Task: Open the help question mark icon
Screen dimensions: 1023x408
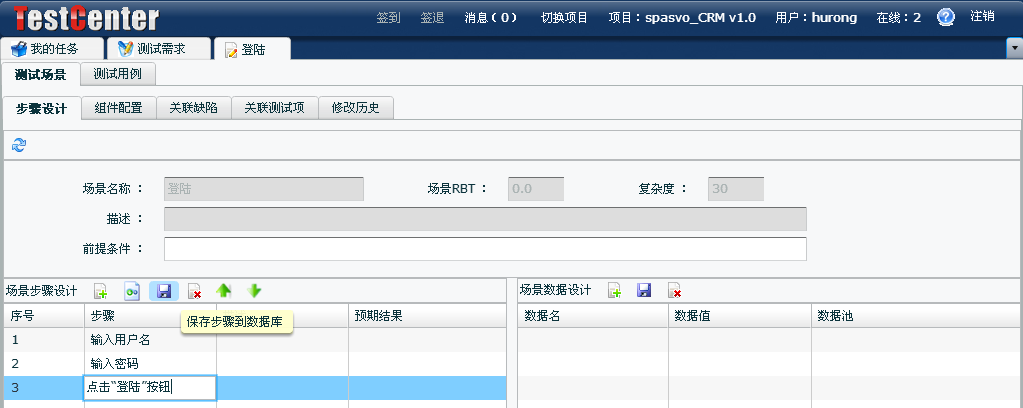Action: click(x=946, y=17)
